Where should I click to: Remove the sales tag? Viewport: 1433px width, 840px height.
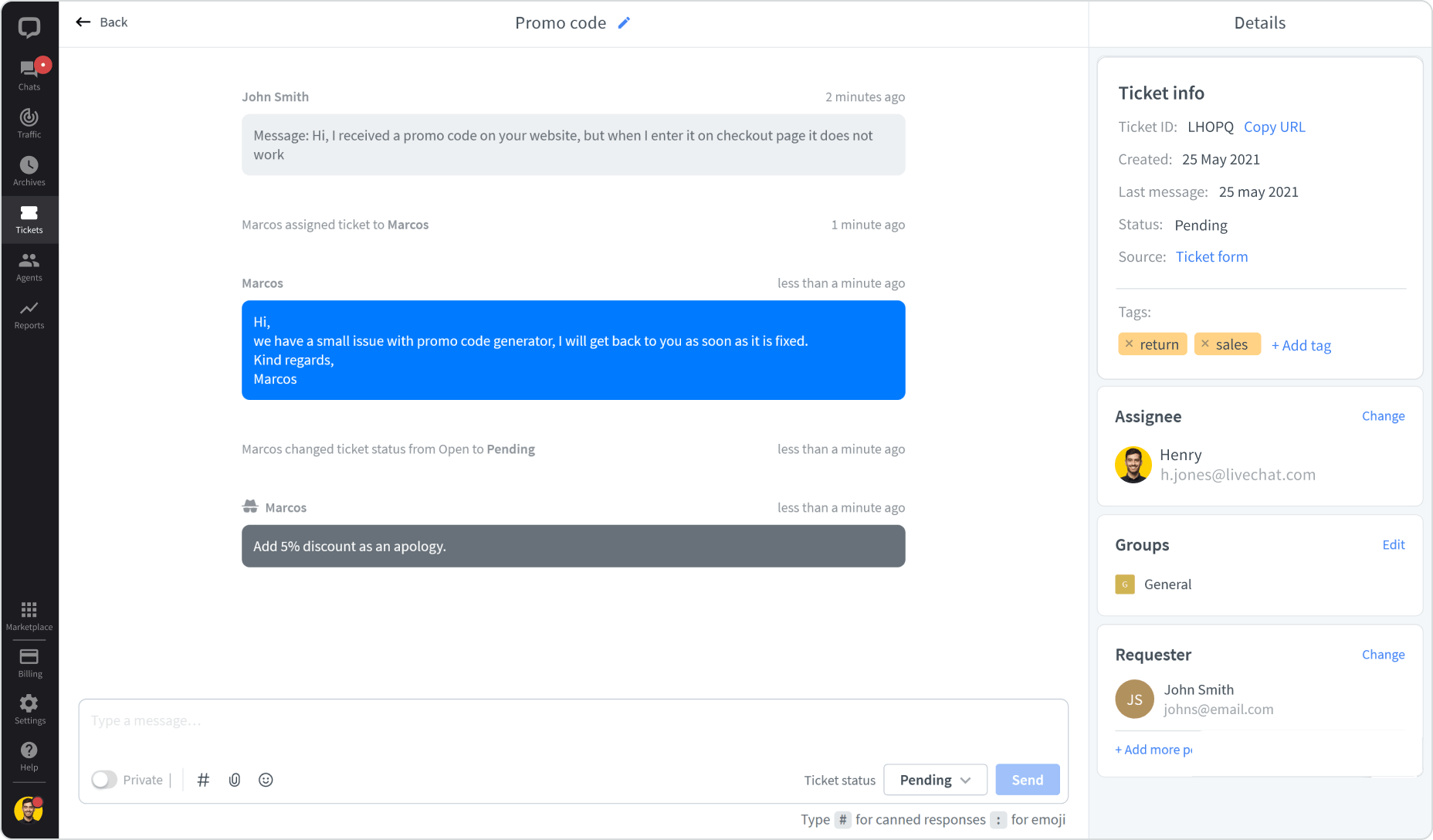pos(1205,344)
